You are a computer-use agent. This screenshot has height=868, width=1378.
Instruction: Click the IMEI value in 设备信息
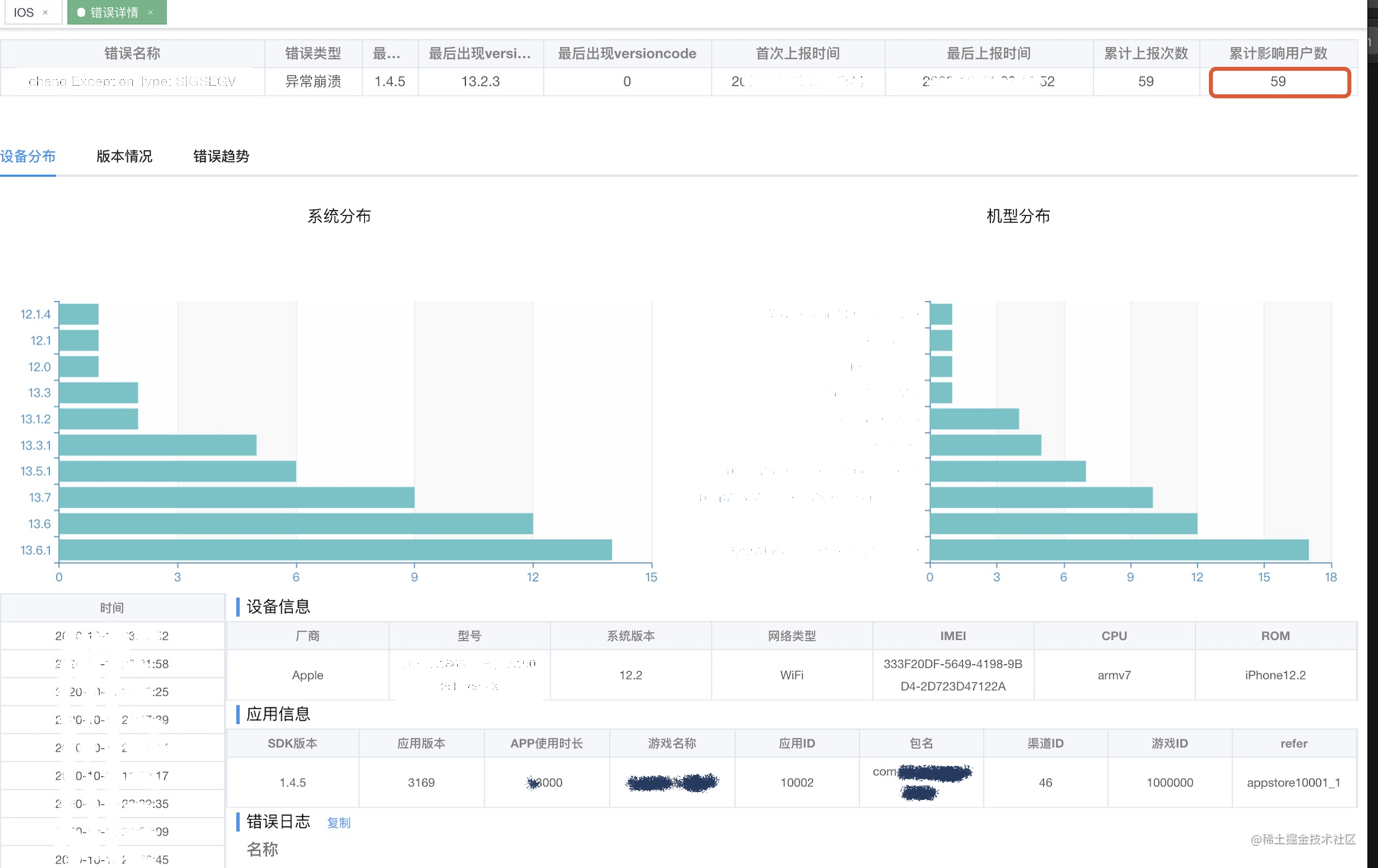pyautogui.click(x=953, y=675)
